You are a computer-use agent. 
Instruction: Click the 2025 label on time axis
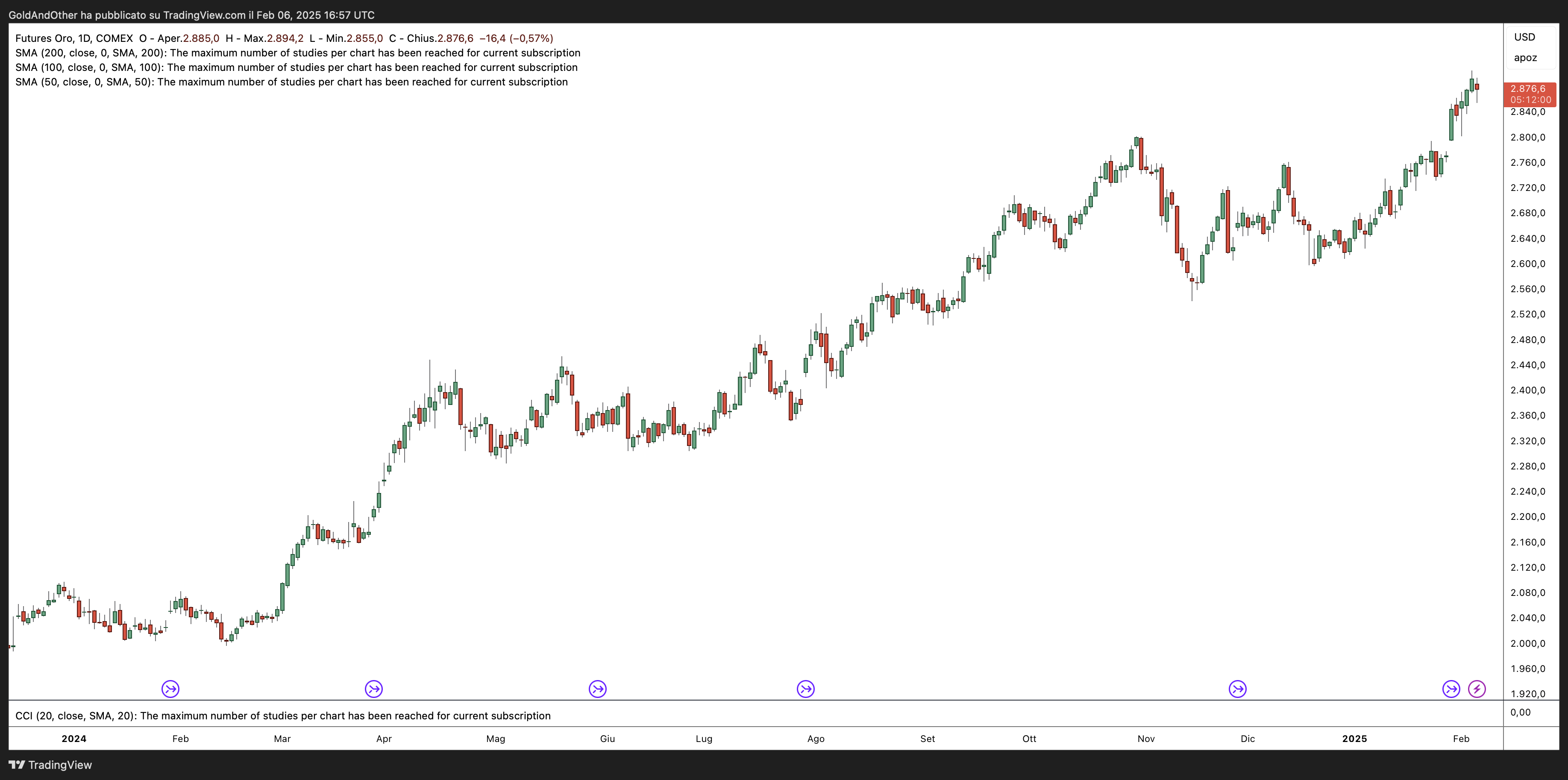click(x=1354, y=739)
